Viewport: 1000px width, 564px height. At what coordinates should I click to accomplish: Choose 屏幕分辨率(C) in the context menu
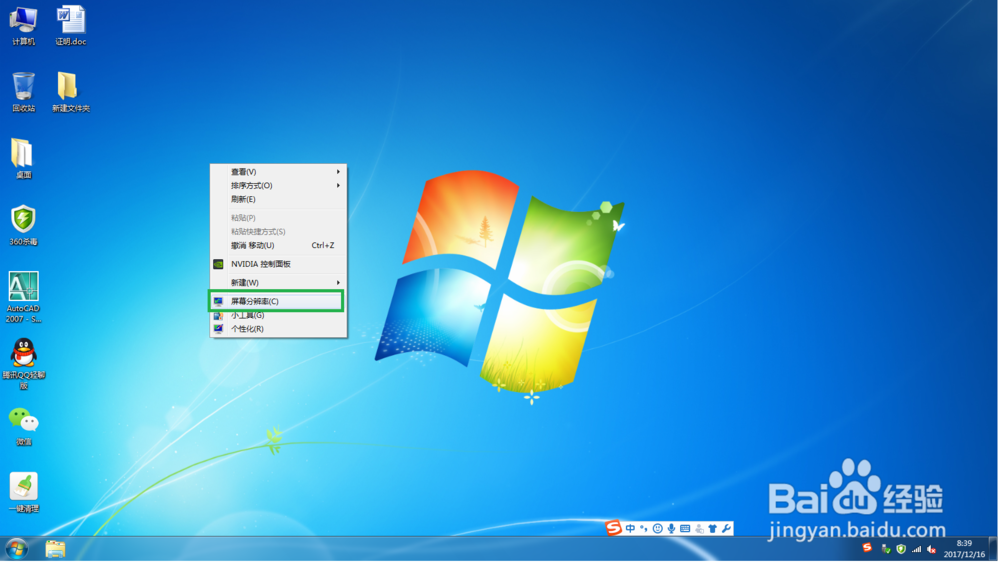tap(277, 301)
